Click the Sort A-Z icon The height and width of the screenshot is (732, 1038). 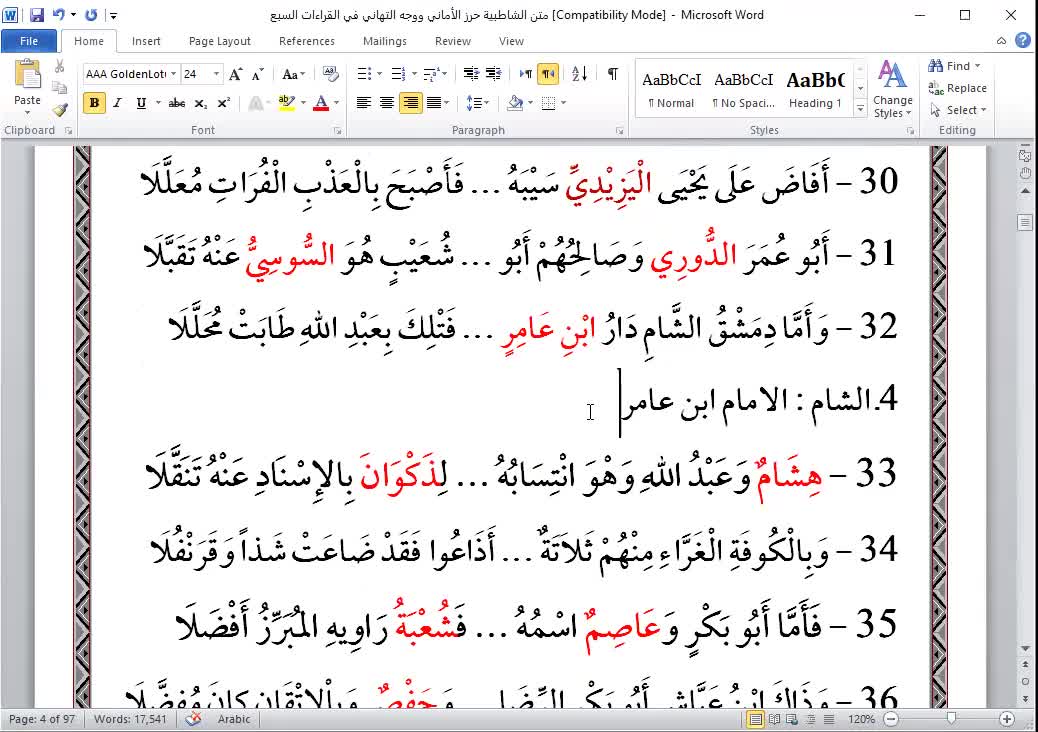click(x=579, y=74)
